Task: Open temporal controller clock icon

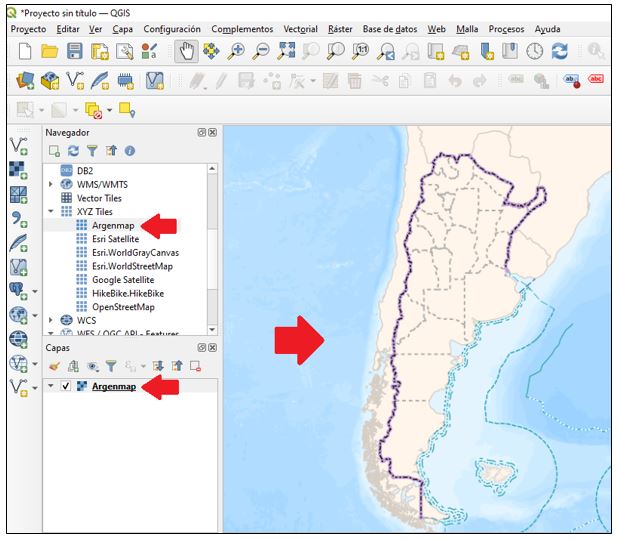Action: pos(535,52)
